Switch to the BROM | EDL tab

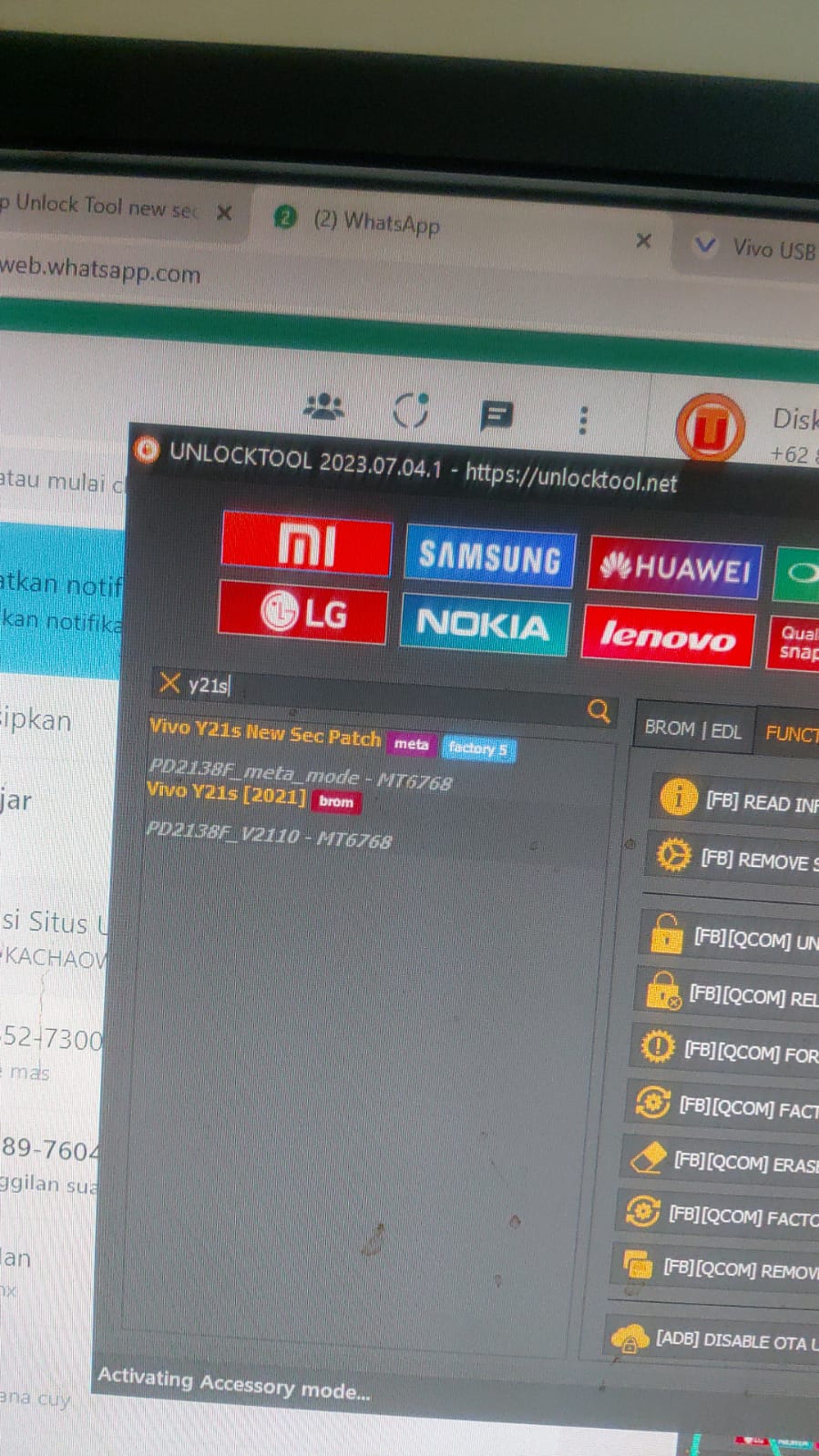693,728
